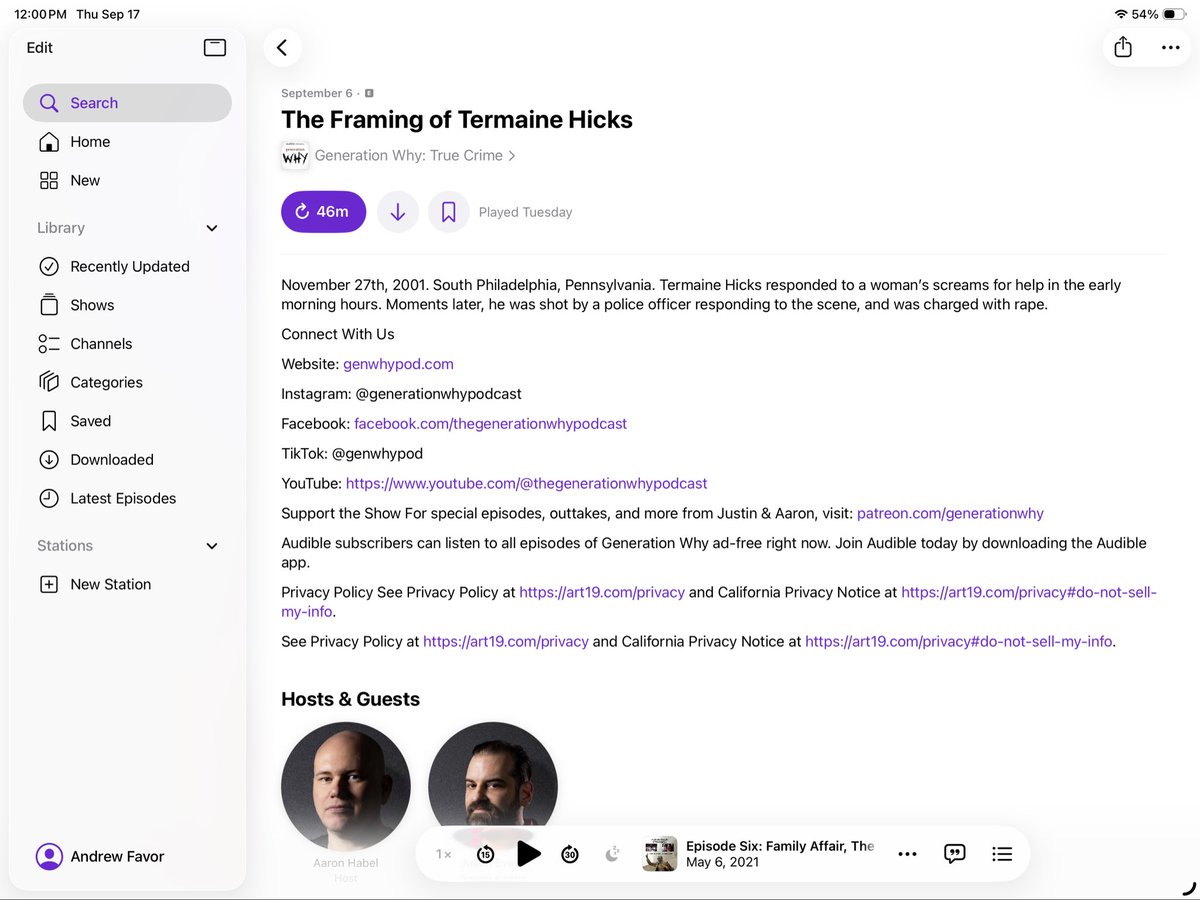
Task: Download the episode with arrow icon
Action: [x=397, y=212]
